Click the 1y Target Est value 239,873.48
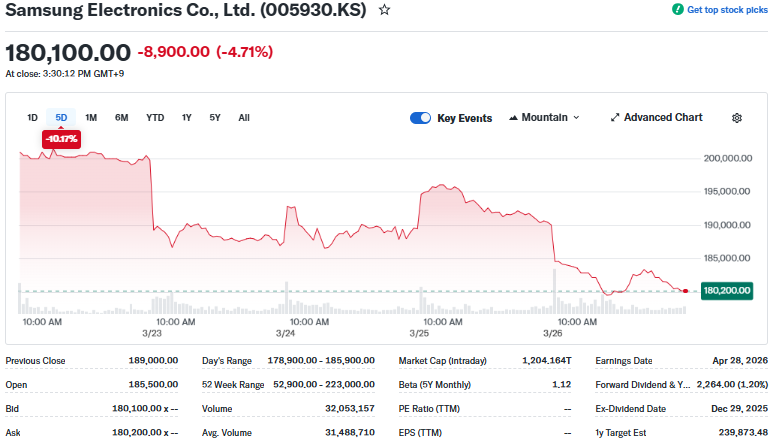Viewport: 781px width, 446px height. click(x=743, y=433)
